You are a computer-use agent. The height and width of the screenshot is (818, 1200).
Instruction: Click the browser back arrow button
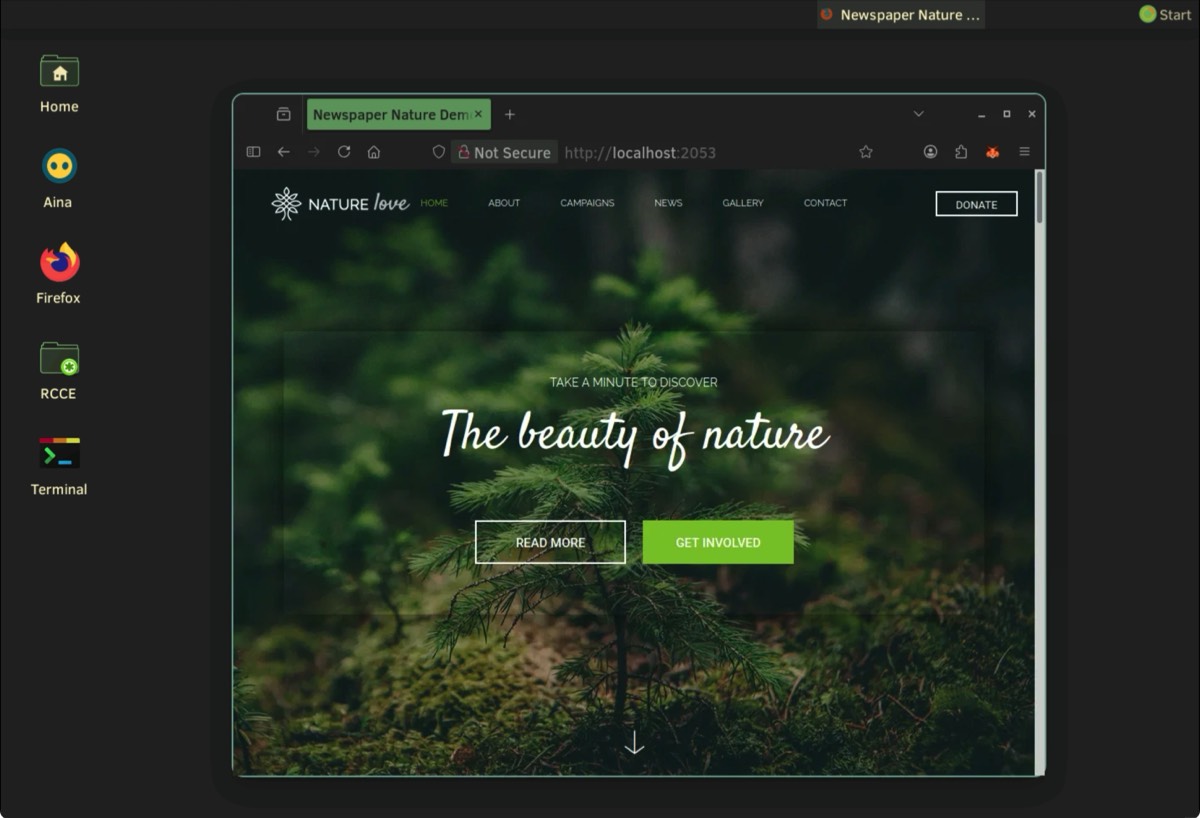click(284, 152)
